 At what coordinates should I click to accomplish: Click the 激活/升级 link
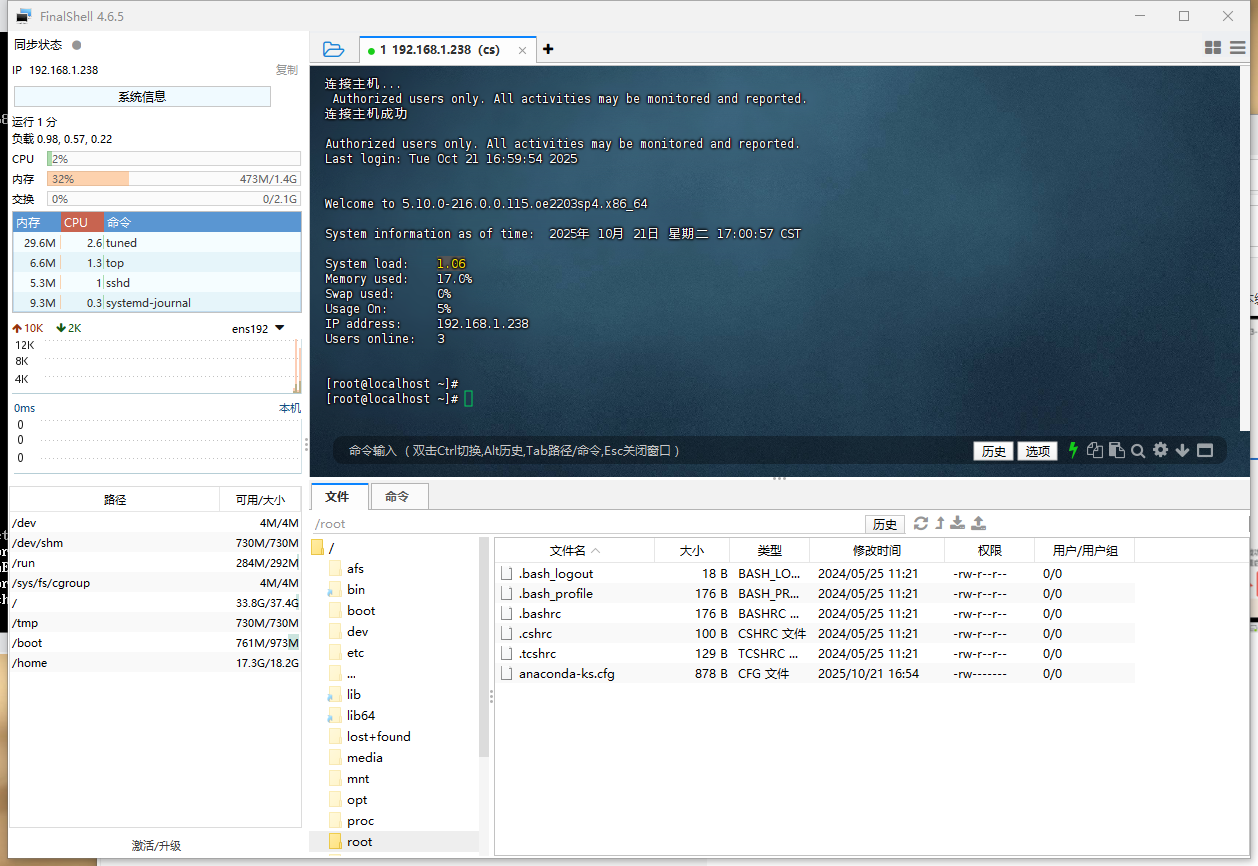tap(156, 846)
